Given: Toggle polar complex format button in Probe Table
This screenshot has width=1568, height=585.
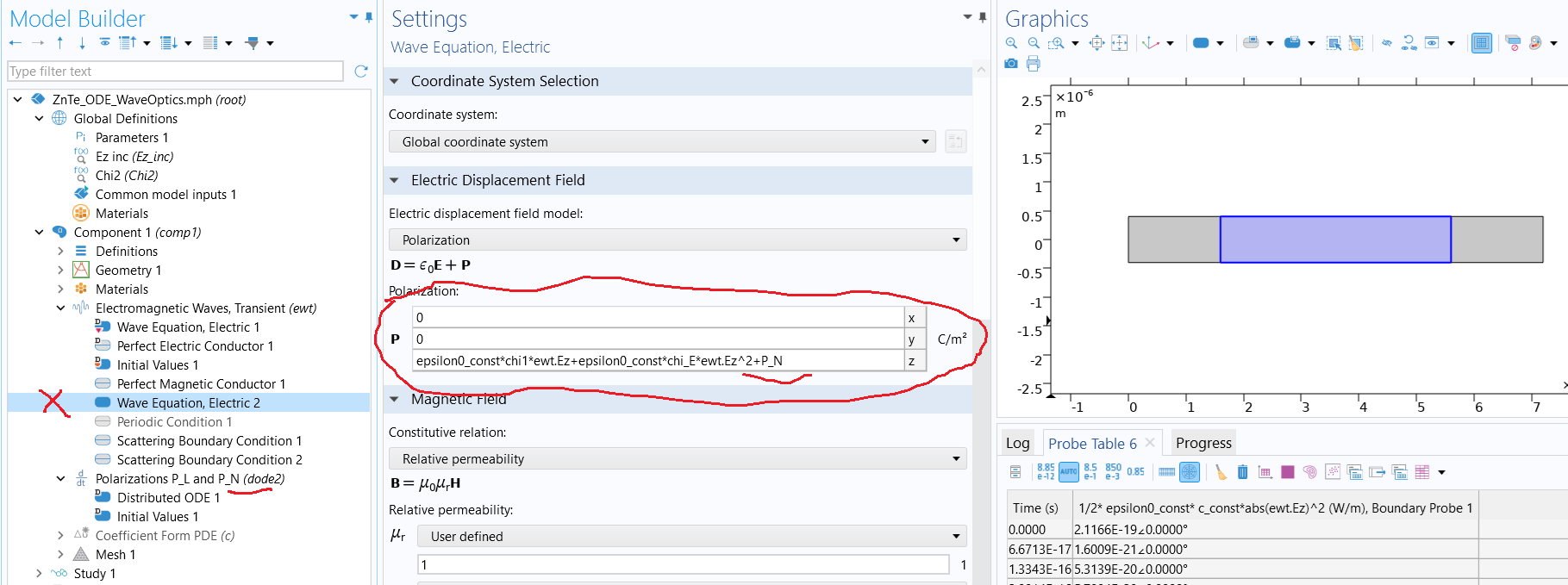Looking at the screenshot, I should tap(1190, 472).
